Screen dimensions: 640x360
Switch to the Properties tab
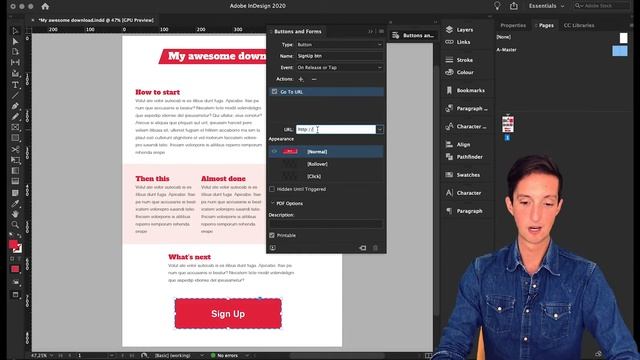513,25
